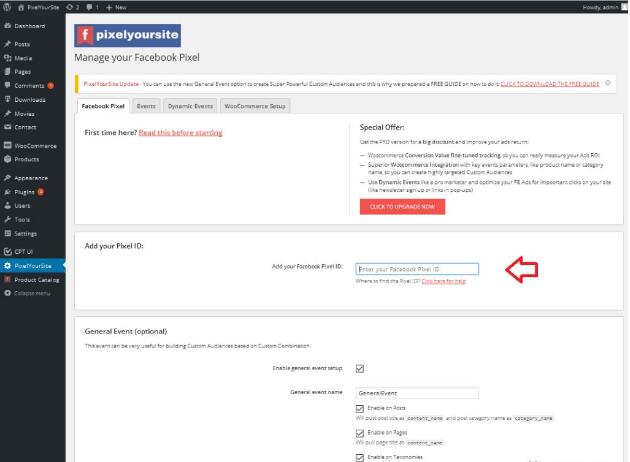
Task: Click the WordPress logo icon in admin bar
Action: point(6,7)
